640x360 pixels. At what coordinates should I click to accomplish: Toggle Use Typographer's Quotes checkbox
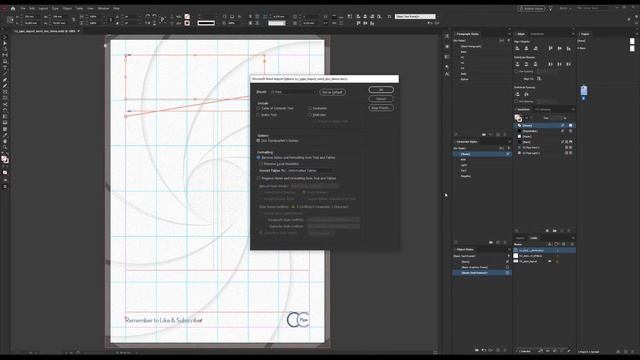(258, 140)
